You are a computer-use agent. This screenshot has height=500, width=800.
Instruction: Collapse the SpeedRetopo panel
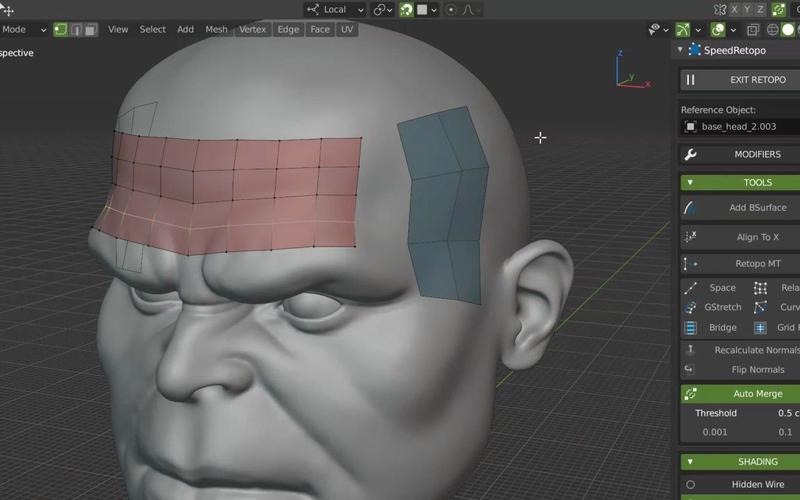tap(680, 49)
